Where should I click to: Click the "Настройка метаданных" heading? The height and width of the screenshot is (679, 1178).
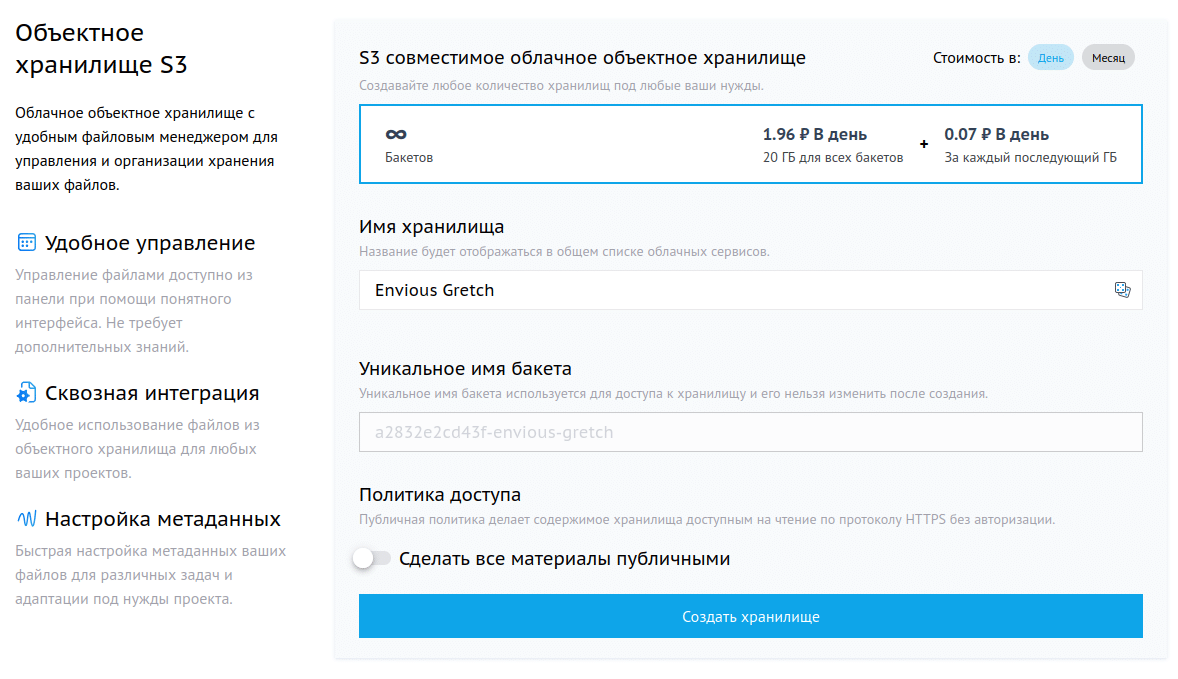162,519
